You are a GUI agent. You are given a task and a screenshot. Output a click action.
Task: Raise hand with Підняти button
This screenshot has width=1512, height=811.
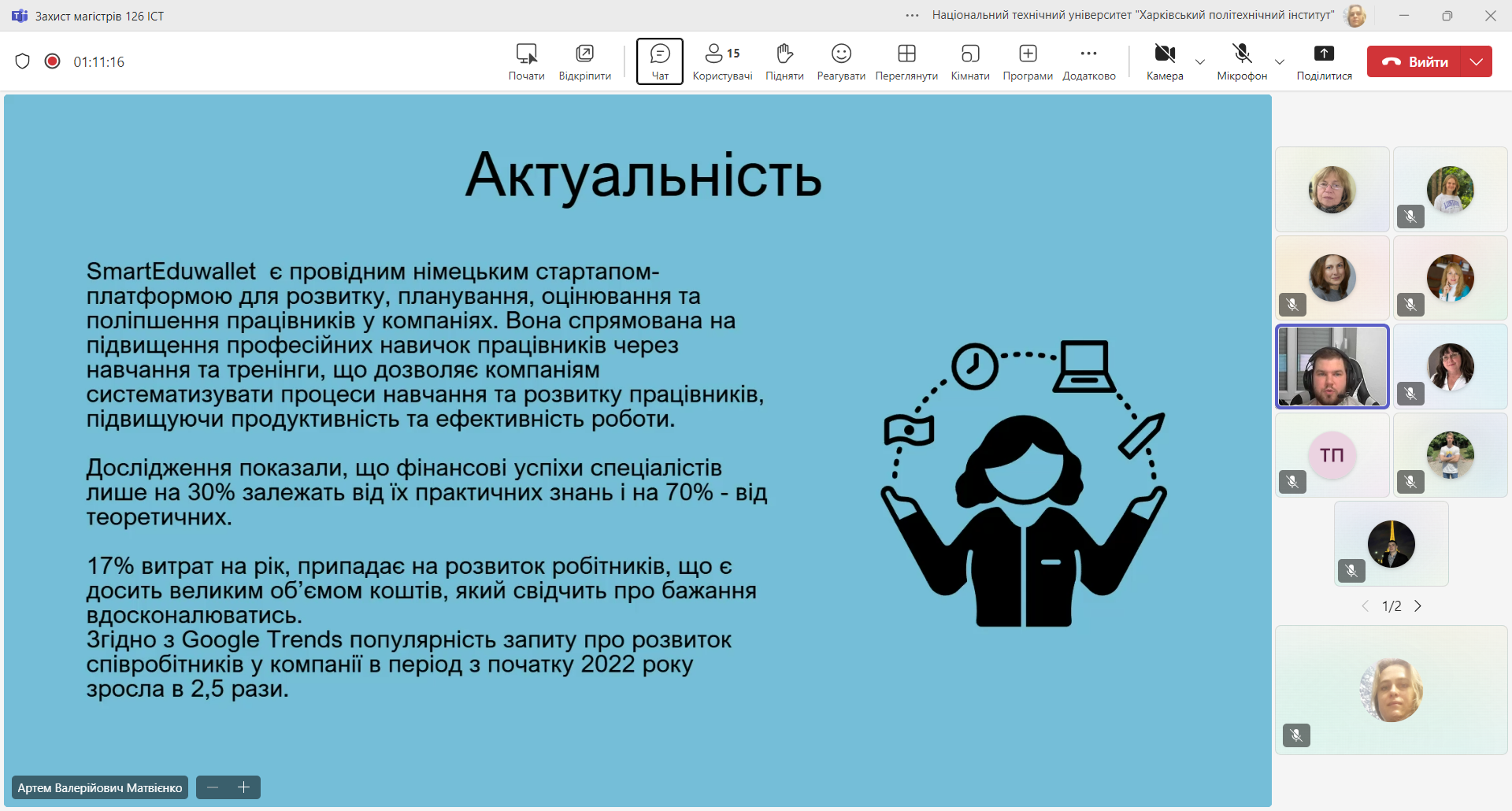click(784, 61)
